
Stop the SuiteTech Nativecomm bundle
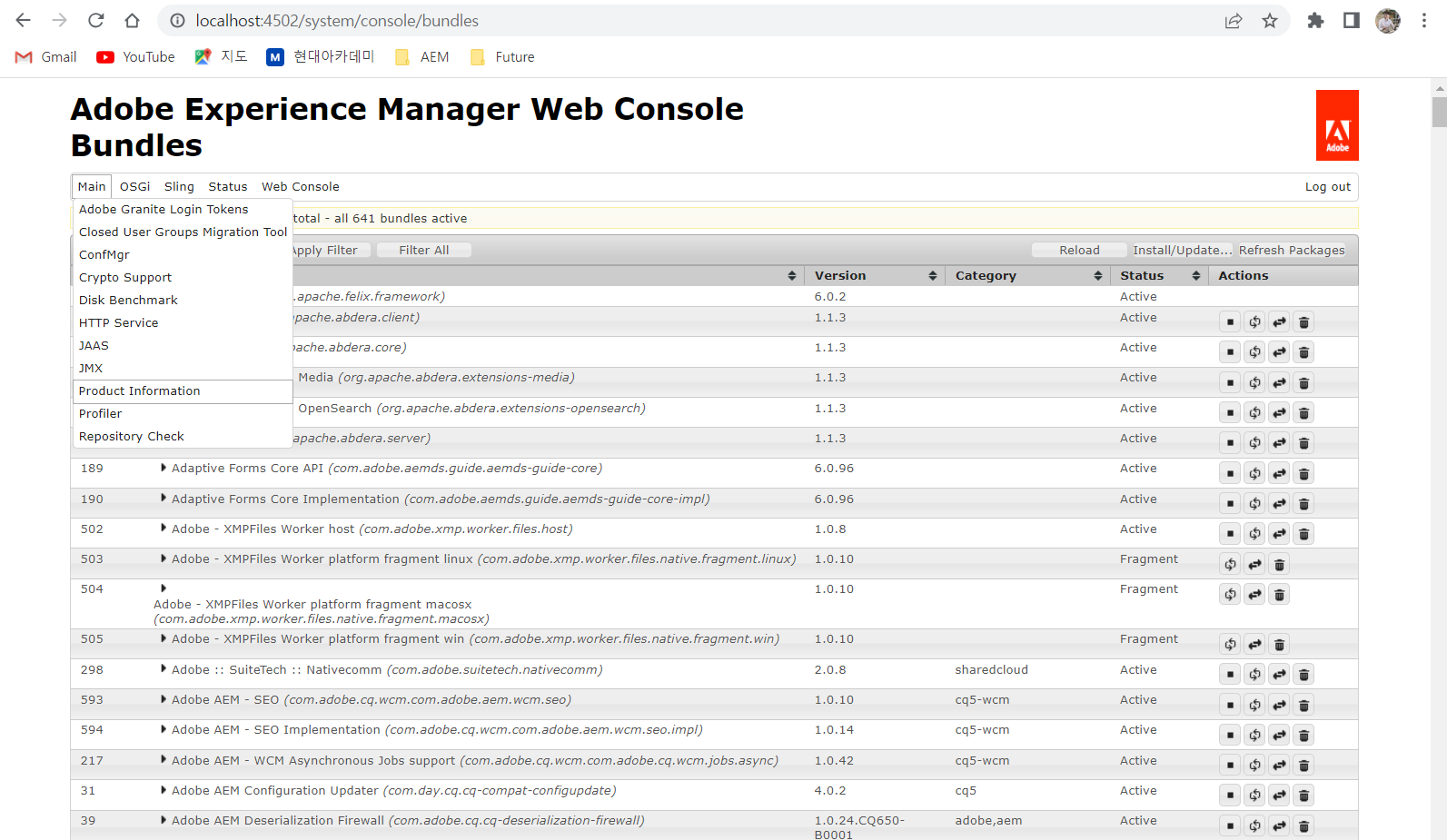pyautogui.click(x=1230, y=674)
